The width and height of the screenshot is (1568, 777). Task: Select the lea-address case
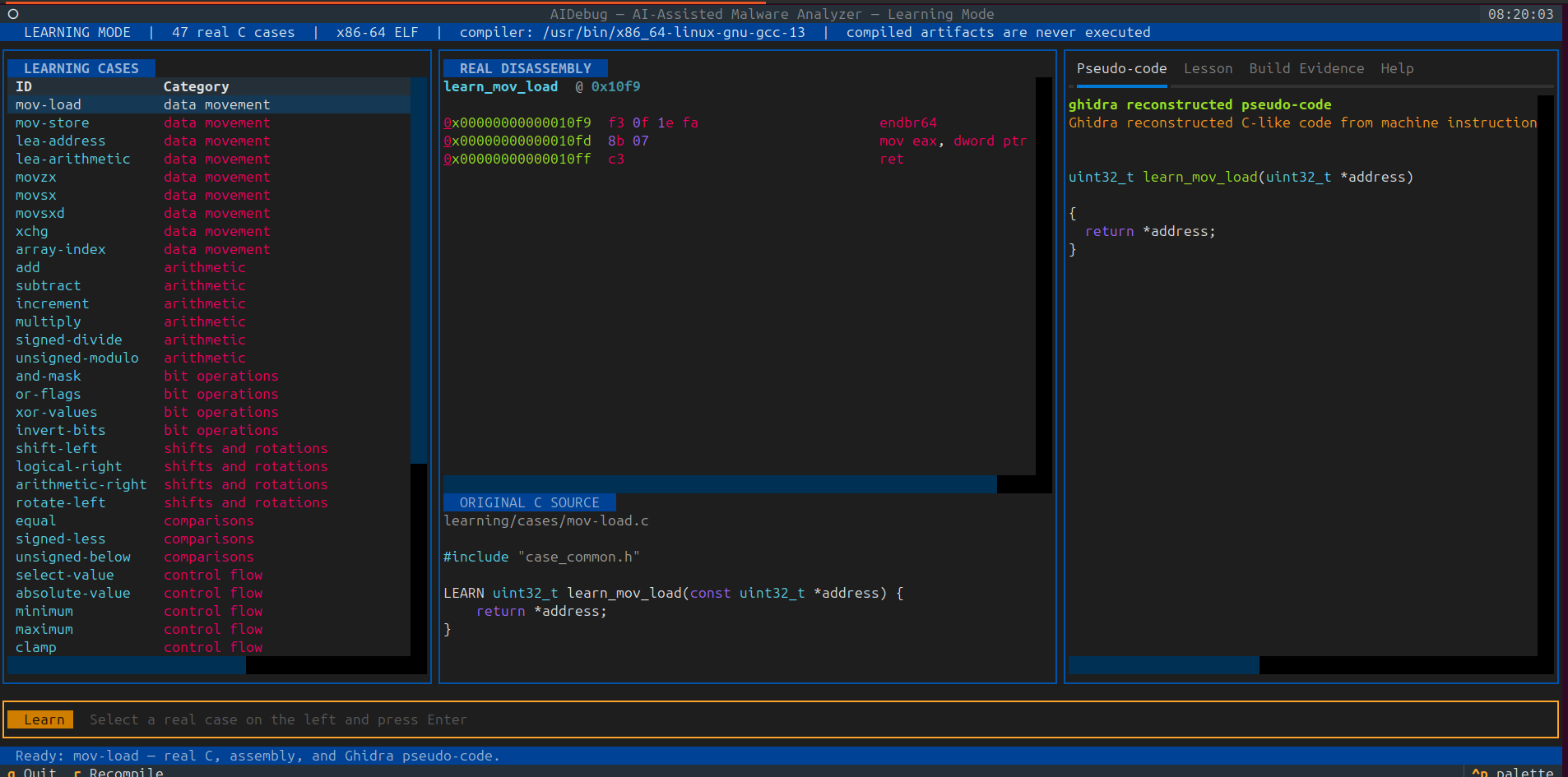pos(209,141)
